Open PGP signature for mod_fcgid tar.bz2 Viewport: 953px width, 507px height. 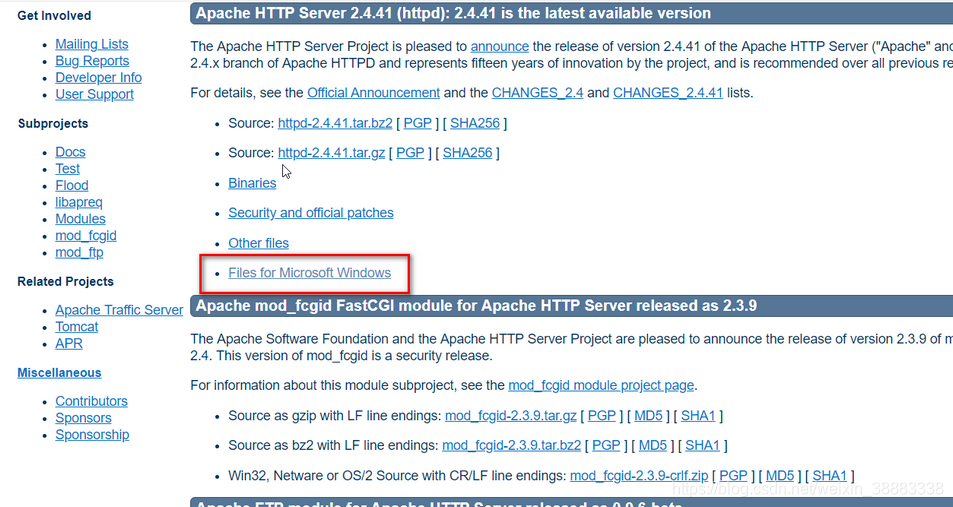(x=606, y=446)
